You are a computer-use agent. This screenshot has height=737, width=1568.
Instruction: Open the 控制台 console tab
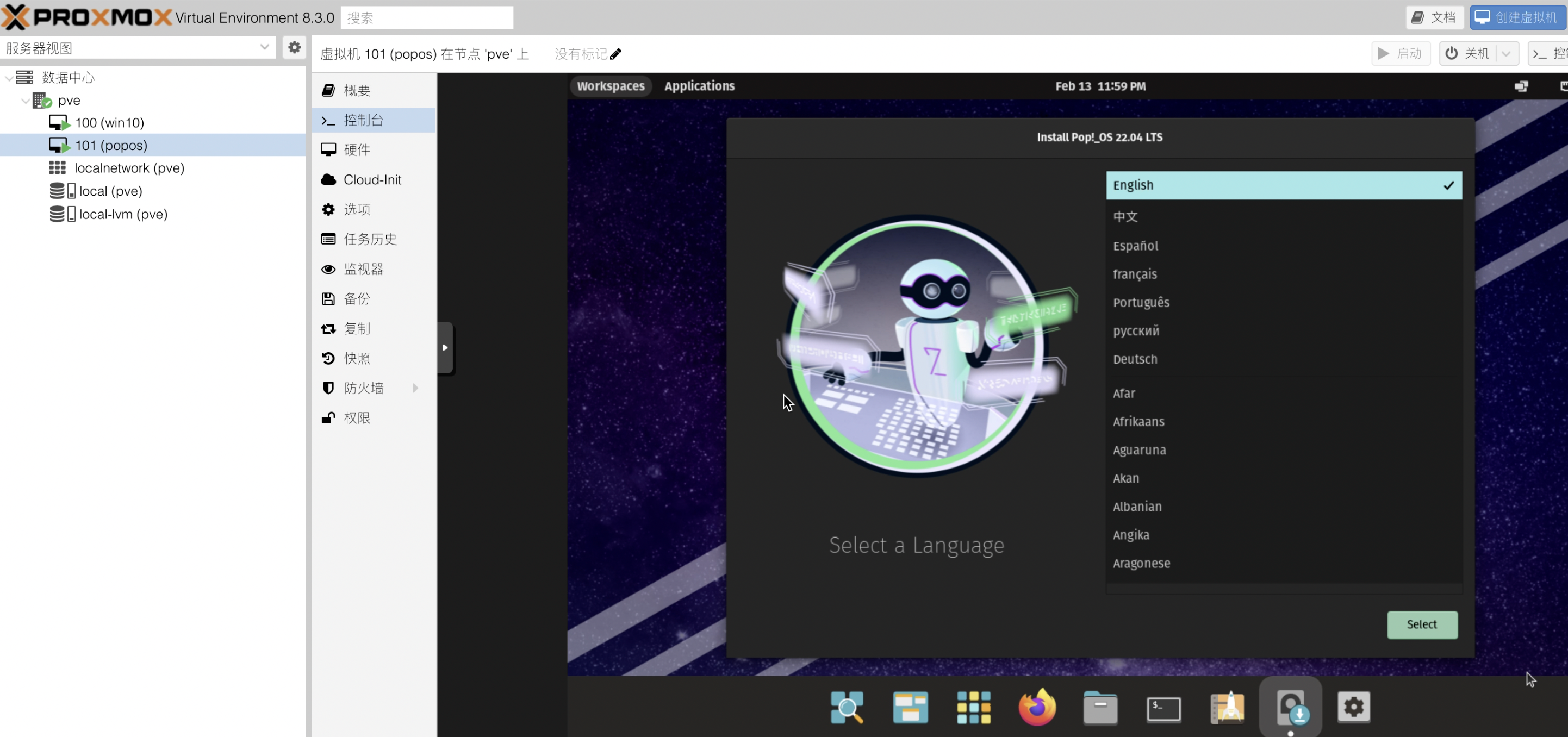pyautogui.click(x=374, y=120)
